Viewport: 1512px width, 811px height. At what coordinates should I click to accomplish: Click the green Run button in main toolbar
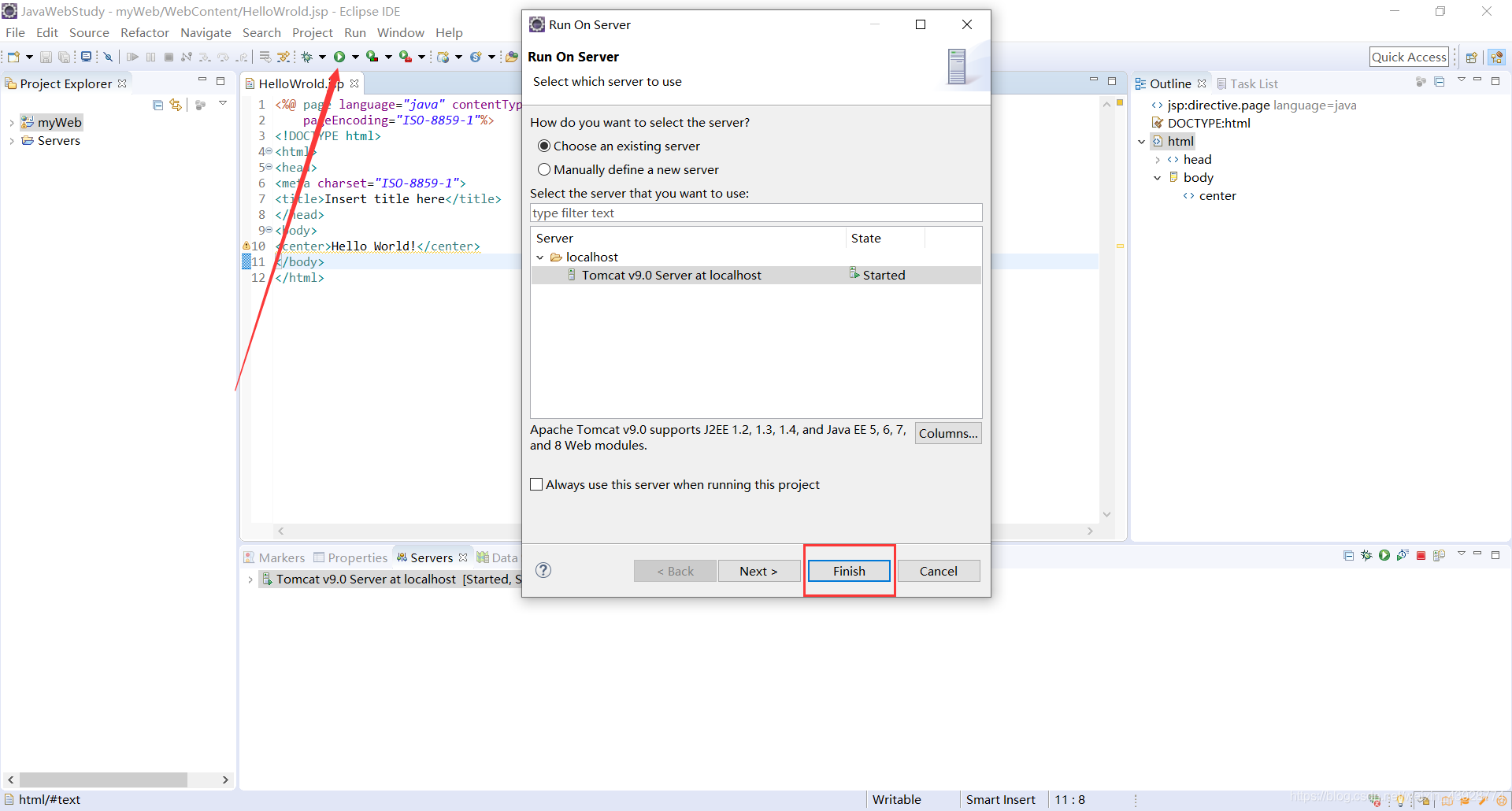tap(339, 57)
